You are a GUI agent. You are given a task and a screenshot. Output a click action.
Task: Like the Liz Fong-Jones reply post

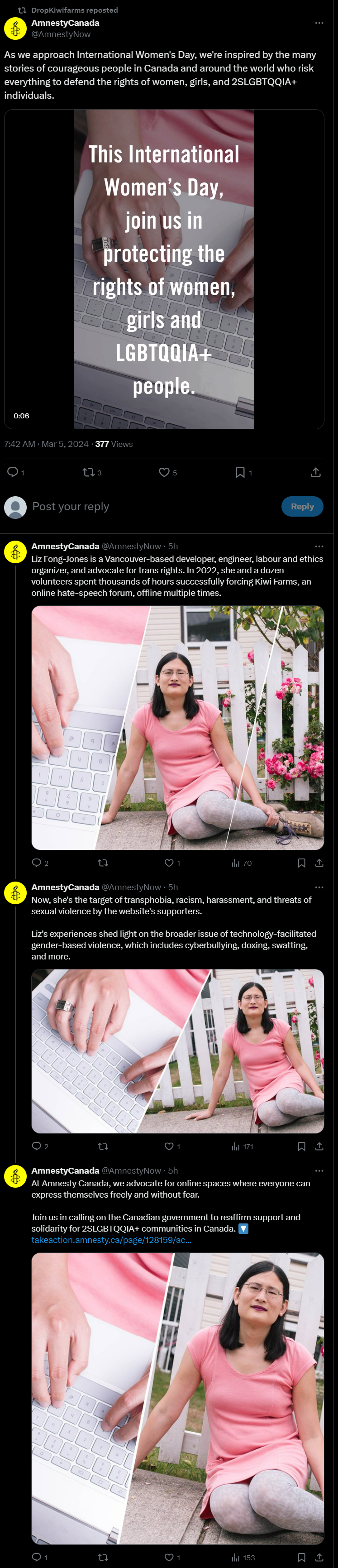coord(172,863)
